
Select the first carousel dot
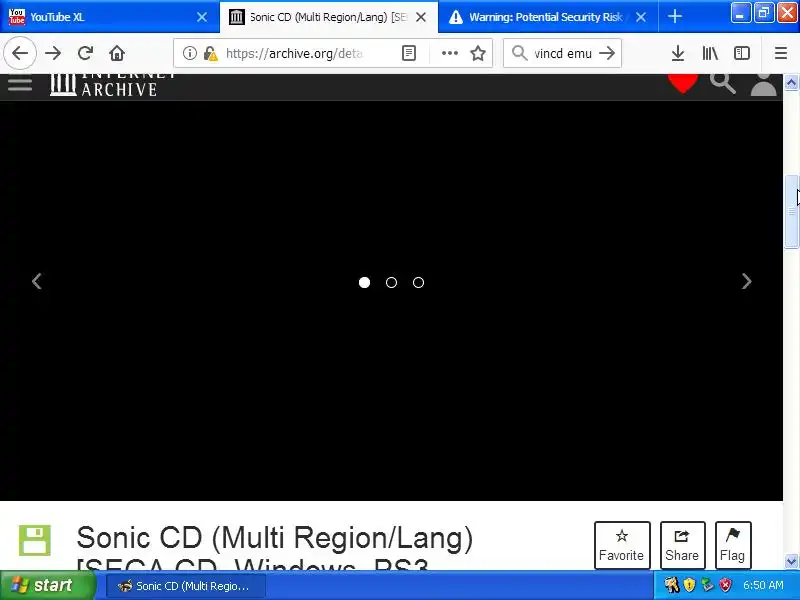(x=364, y=283)
